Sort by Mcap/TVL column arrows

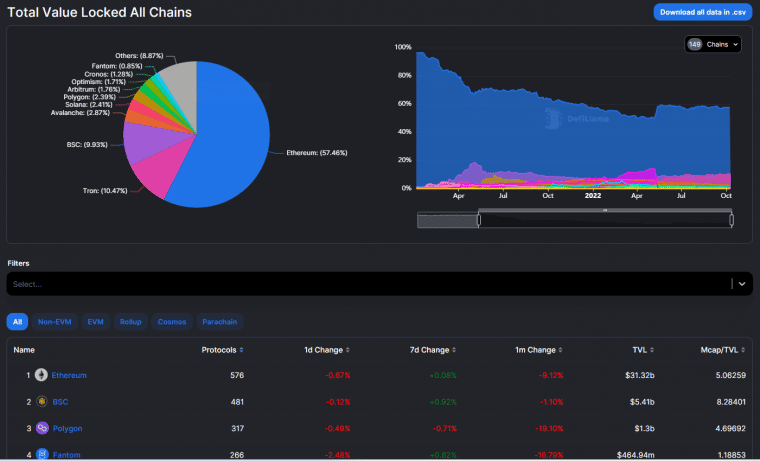click(x=743, y=350)
